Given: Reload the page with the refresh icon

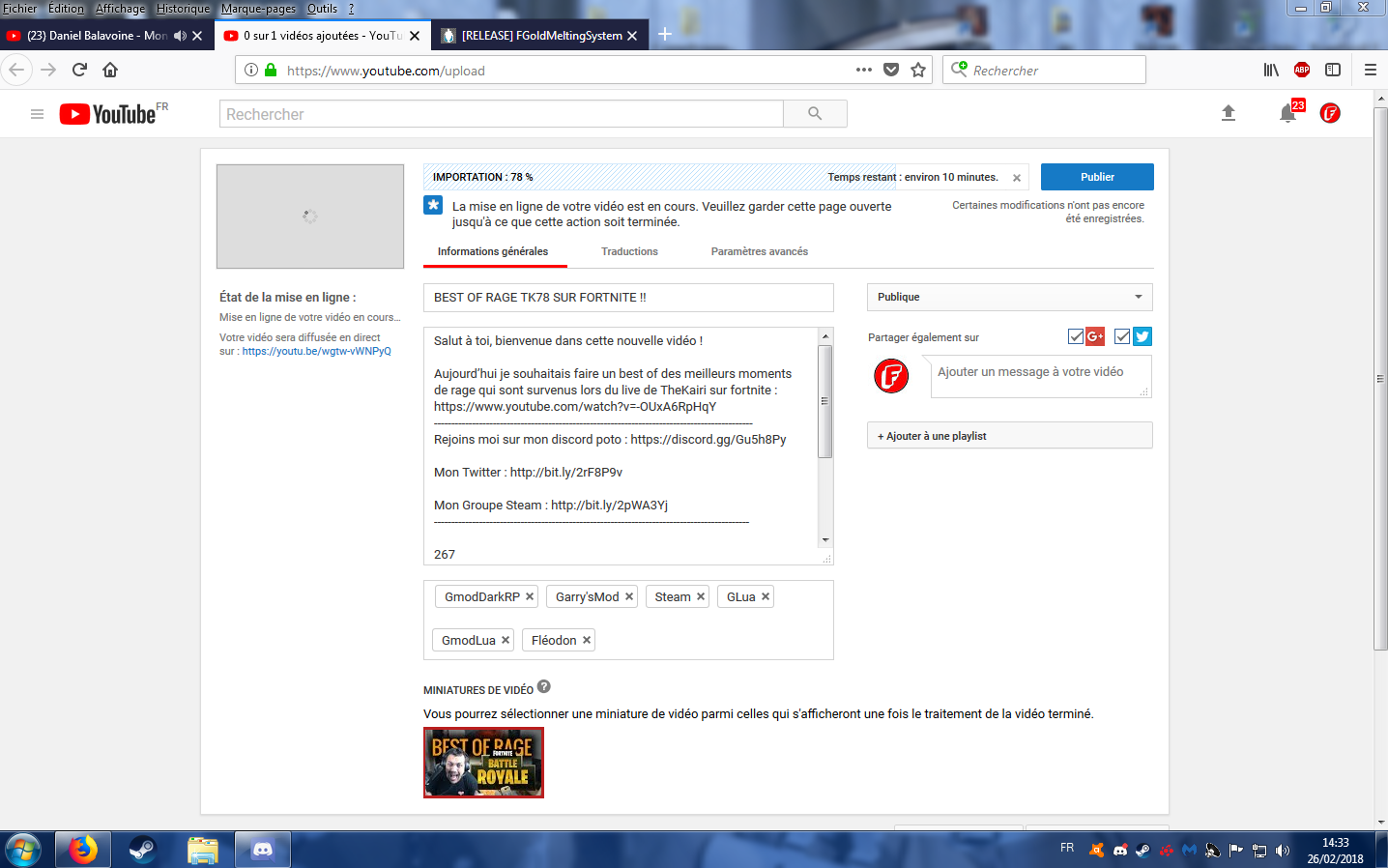Looking at the screenshot, I should coord(80,70).
